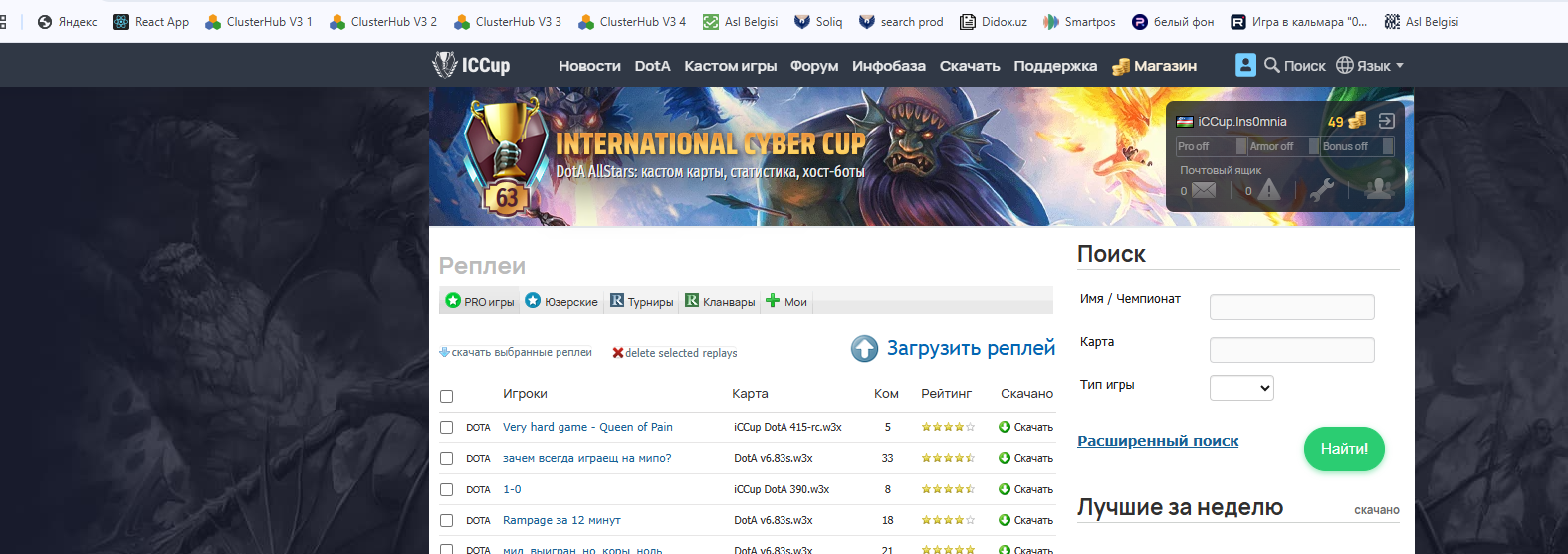Open the React App bookmark
1568x554 pixels.
151,21
